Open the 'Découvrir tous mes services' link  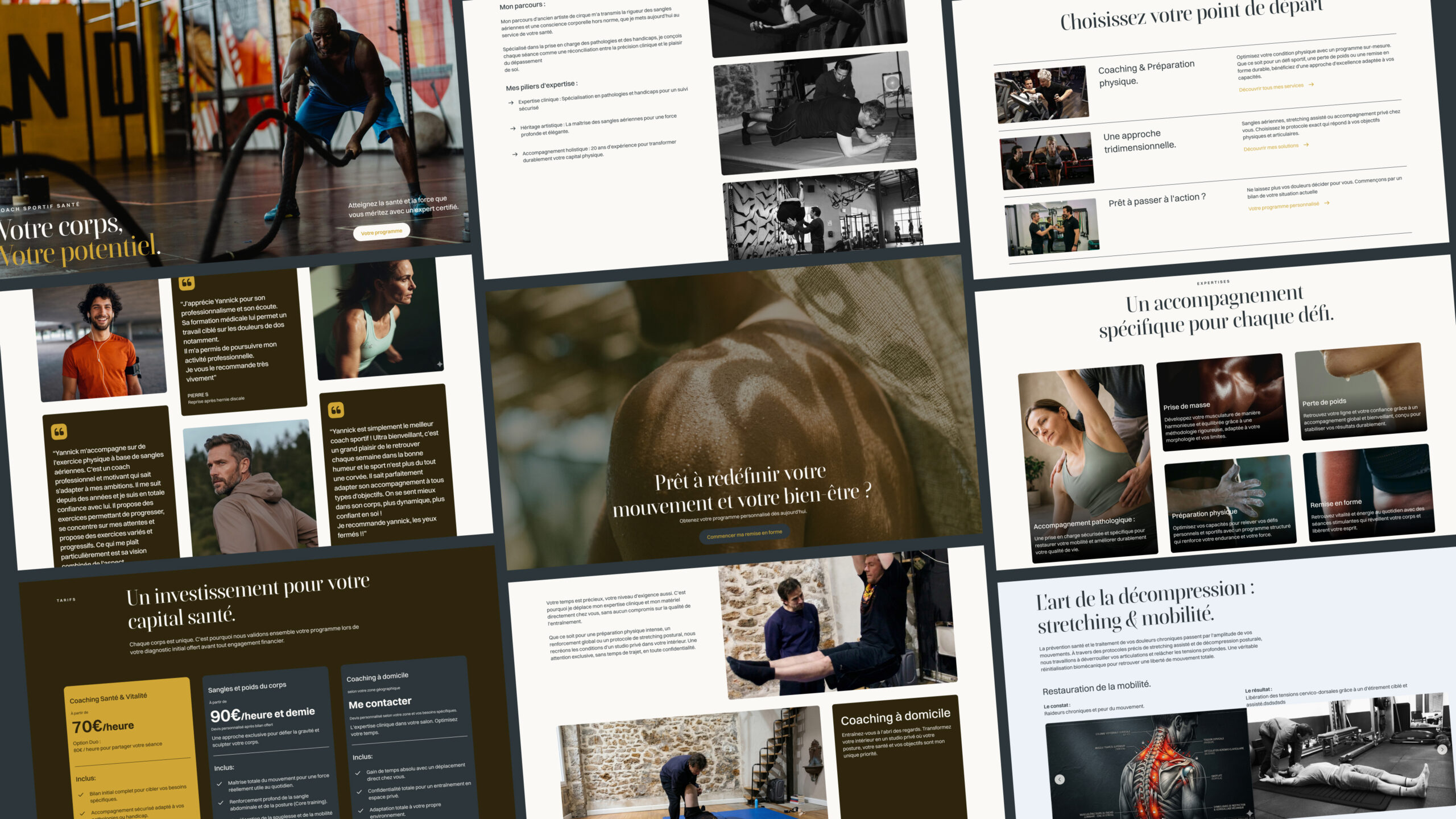coord(1271,88)
